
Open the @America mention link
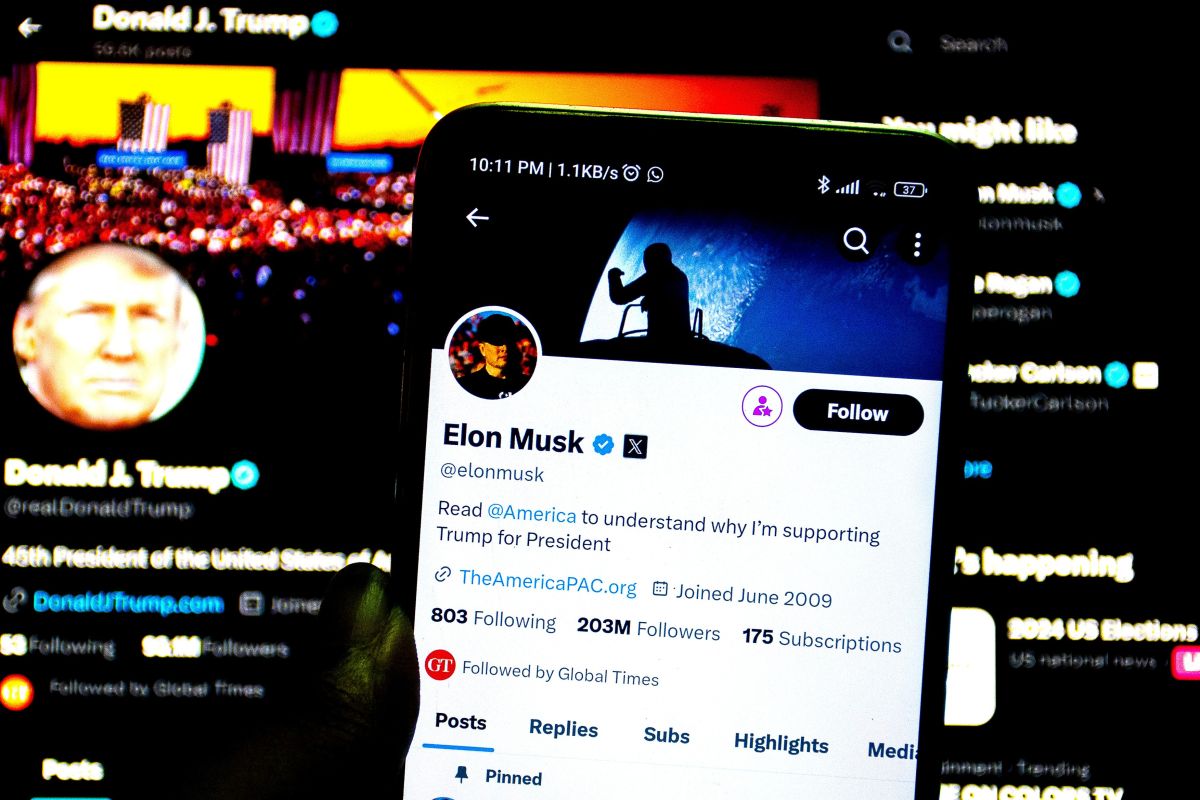tap(531, 513)
